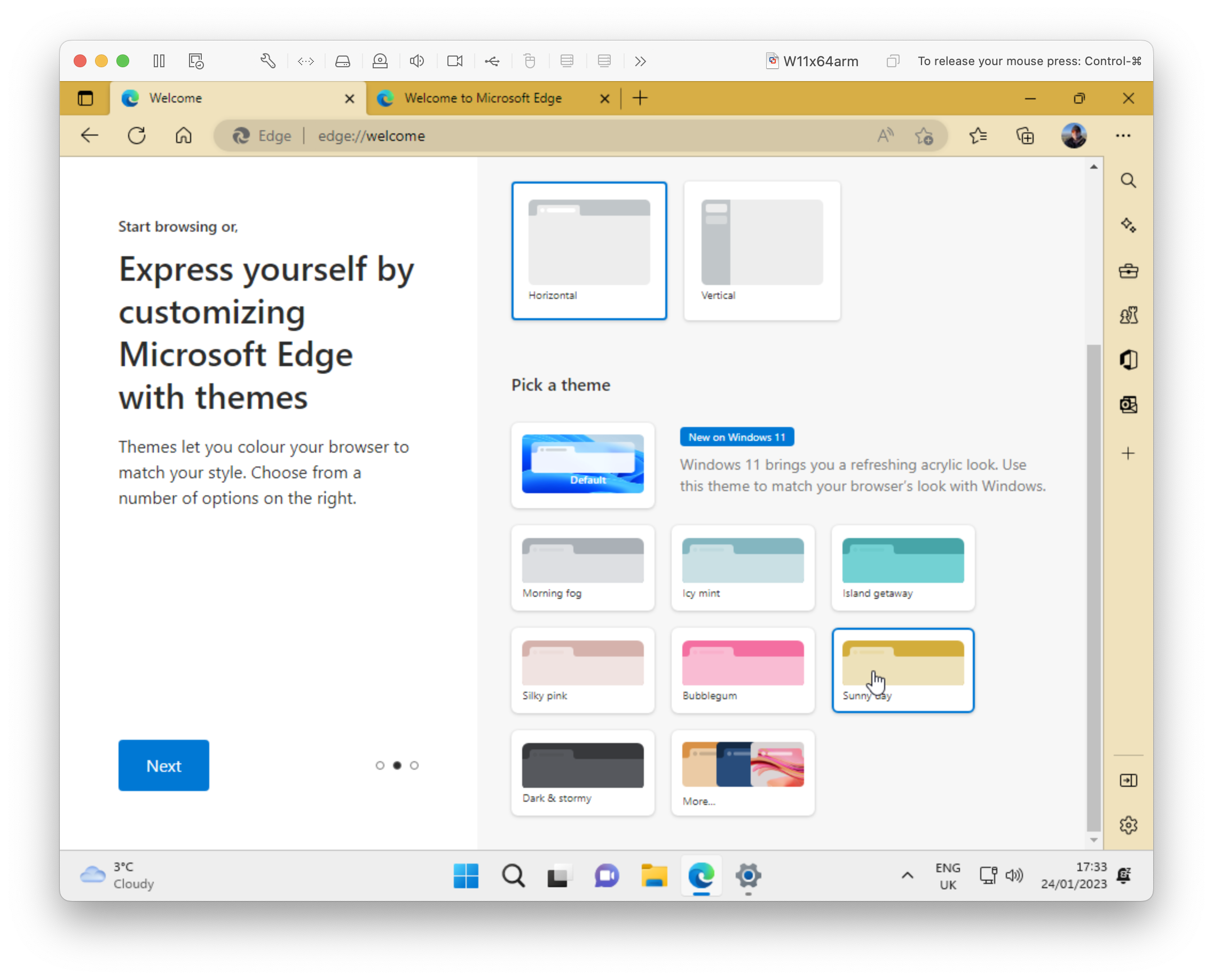
Task: Open Settings and more menu
Action: point(1123,136)
